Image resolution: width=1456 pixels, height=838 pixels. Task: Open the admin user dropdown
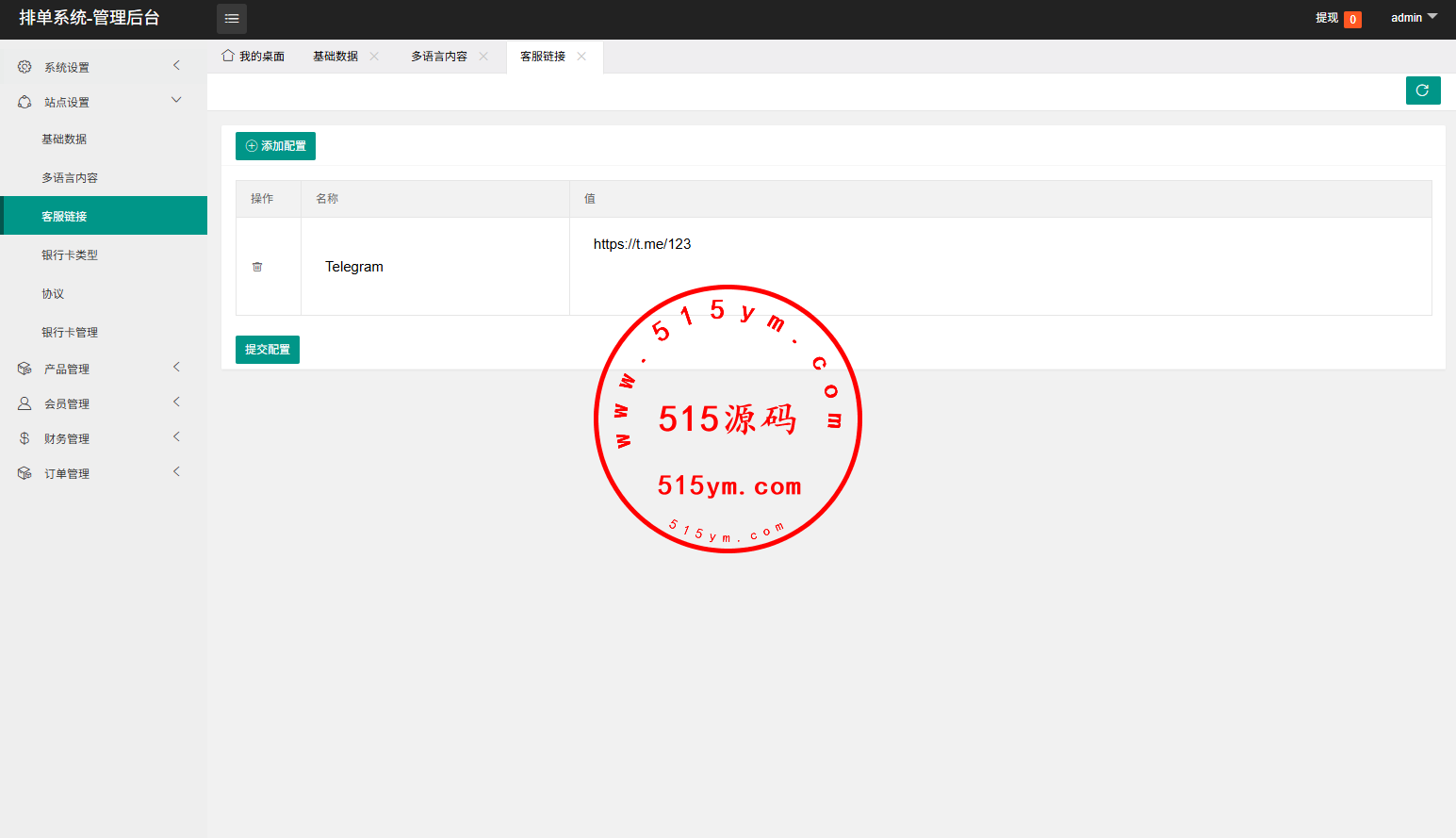coord(1414,18)
